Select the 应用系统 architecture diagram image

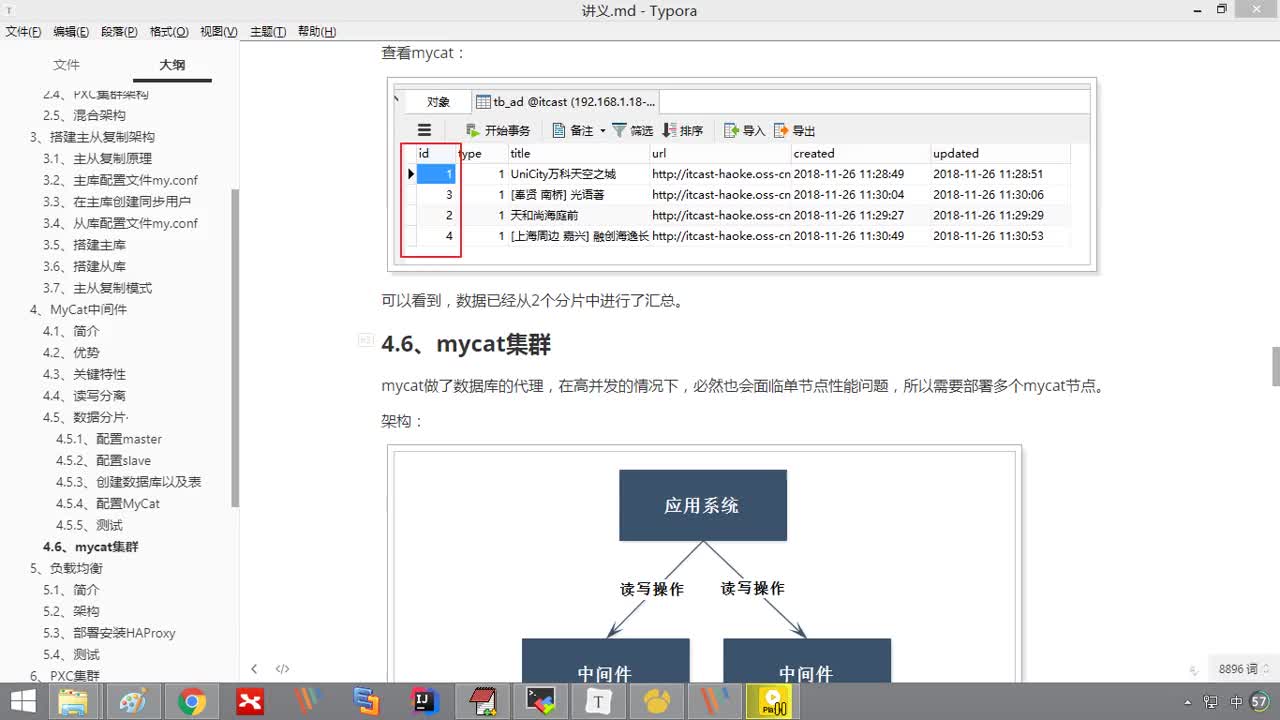click(x=704, y=564)
